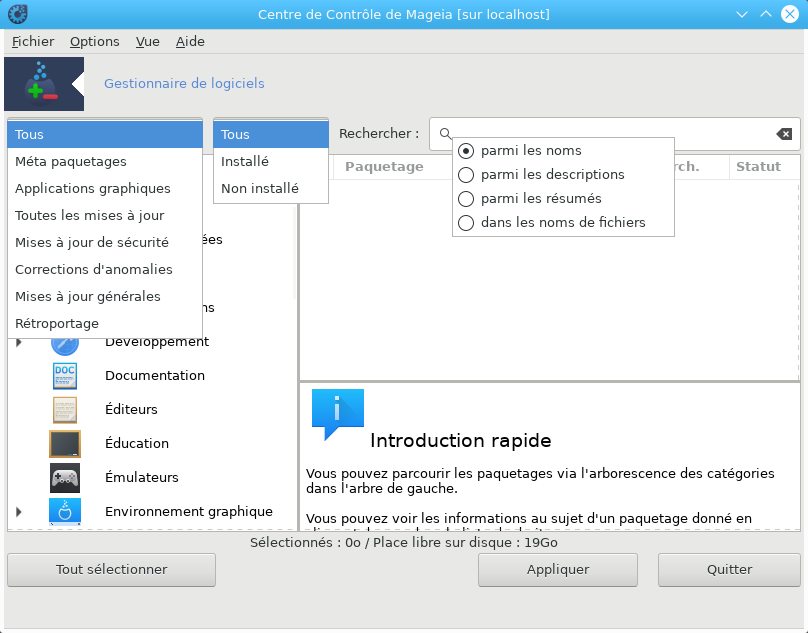Sort by the Paquetage column header
The height and width of the screenshot is (633, 808).
384,166
